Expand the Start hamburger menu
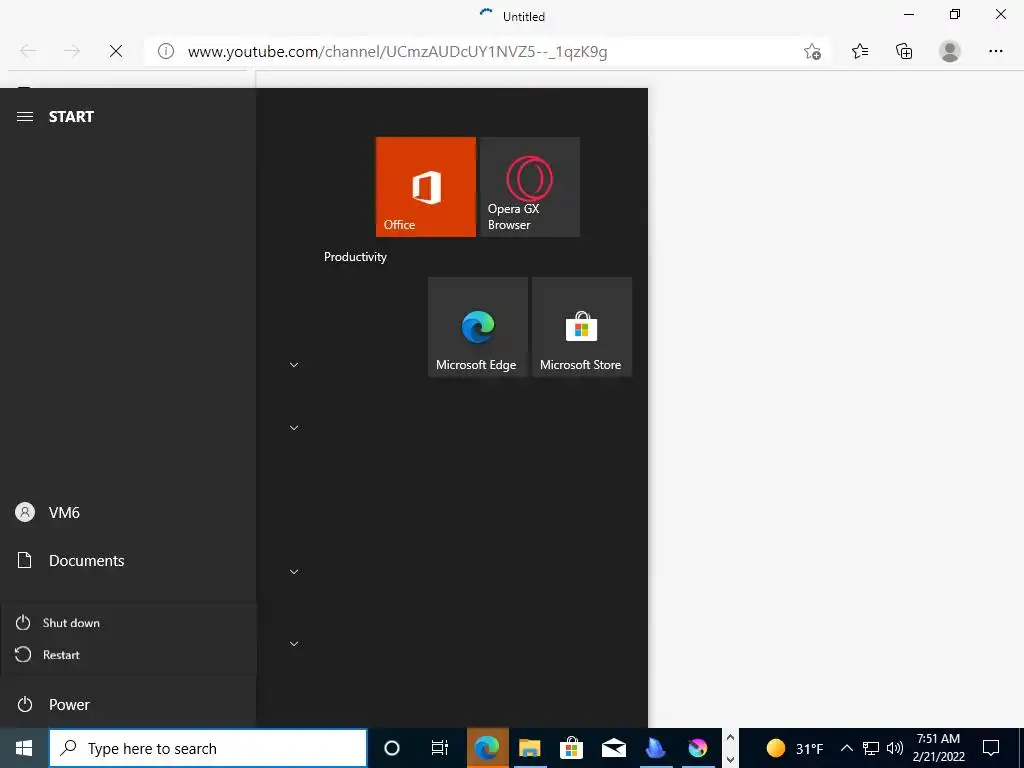The width and height of the screenshot is (1024, 768). pyautogui.click(x=25, y=116)
